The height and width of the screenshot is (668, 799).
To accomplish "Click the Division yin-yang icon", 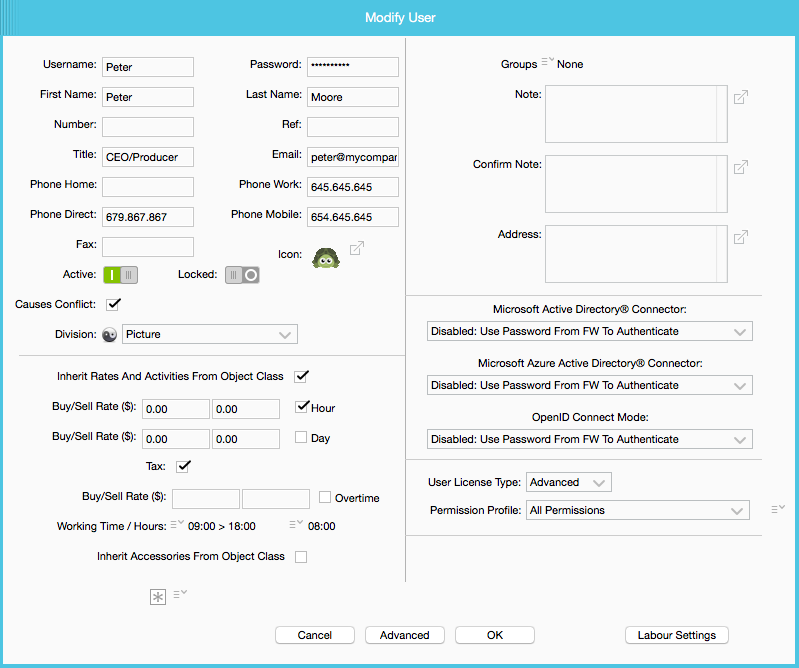I will pyautogui.click(x=110, y=335).
